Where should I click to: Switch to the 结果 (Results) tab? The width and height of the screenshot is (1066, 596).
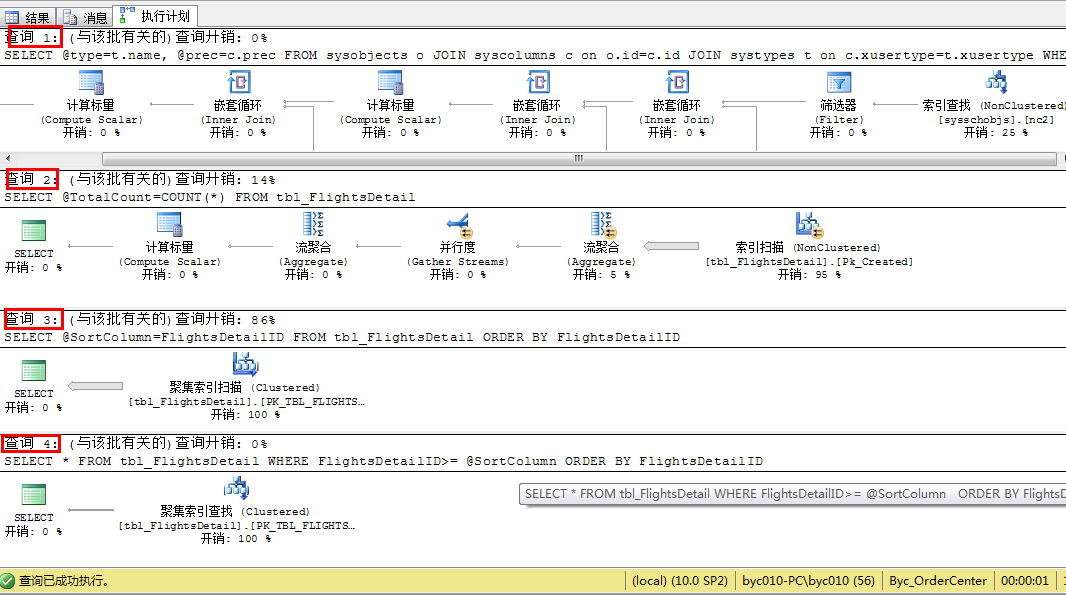(29, 16)
